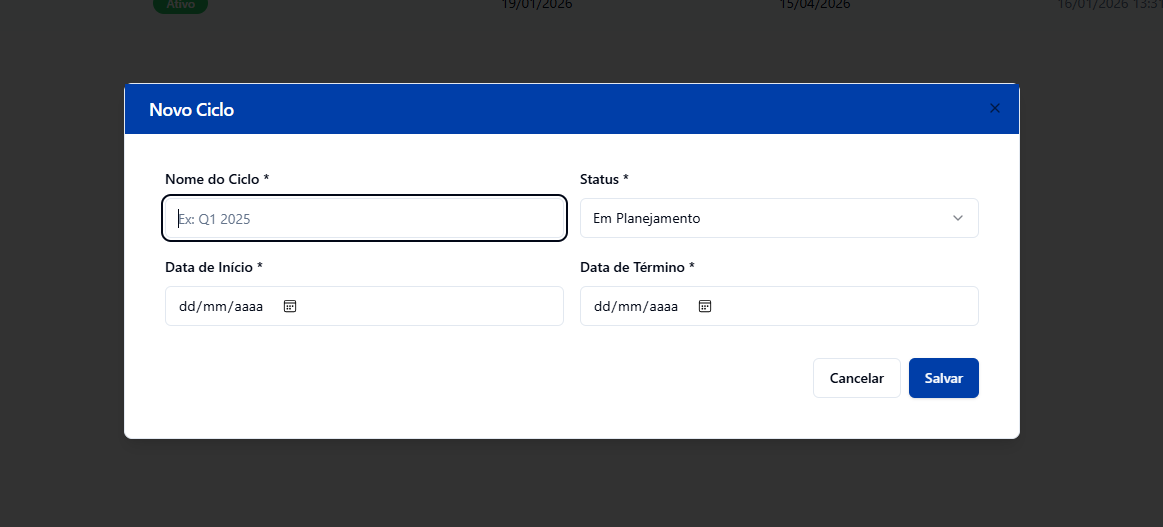The height and width of the screenshot is (527, 1163).
Task: Focus the Nome do Ciclo text field
Action: coord(365,218)
